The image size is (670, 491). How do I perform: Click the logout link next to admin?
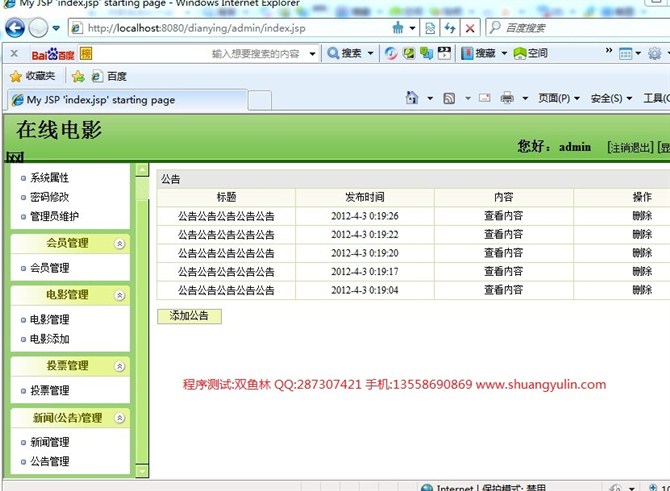pos(630,147)
